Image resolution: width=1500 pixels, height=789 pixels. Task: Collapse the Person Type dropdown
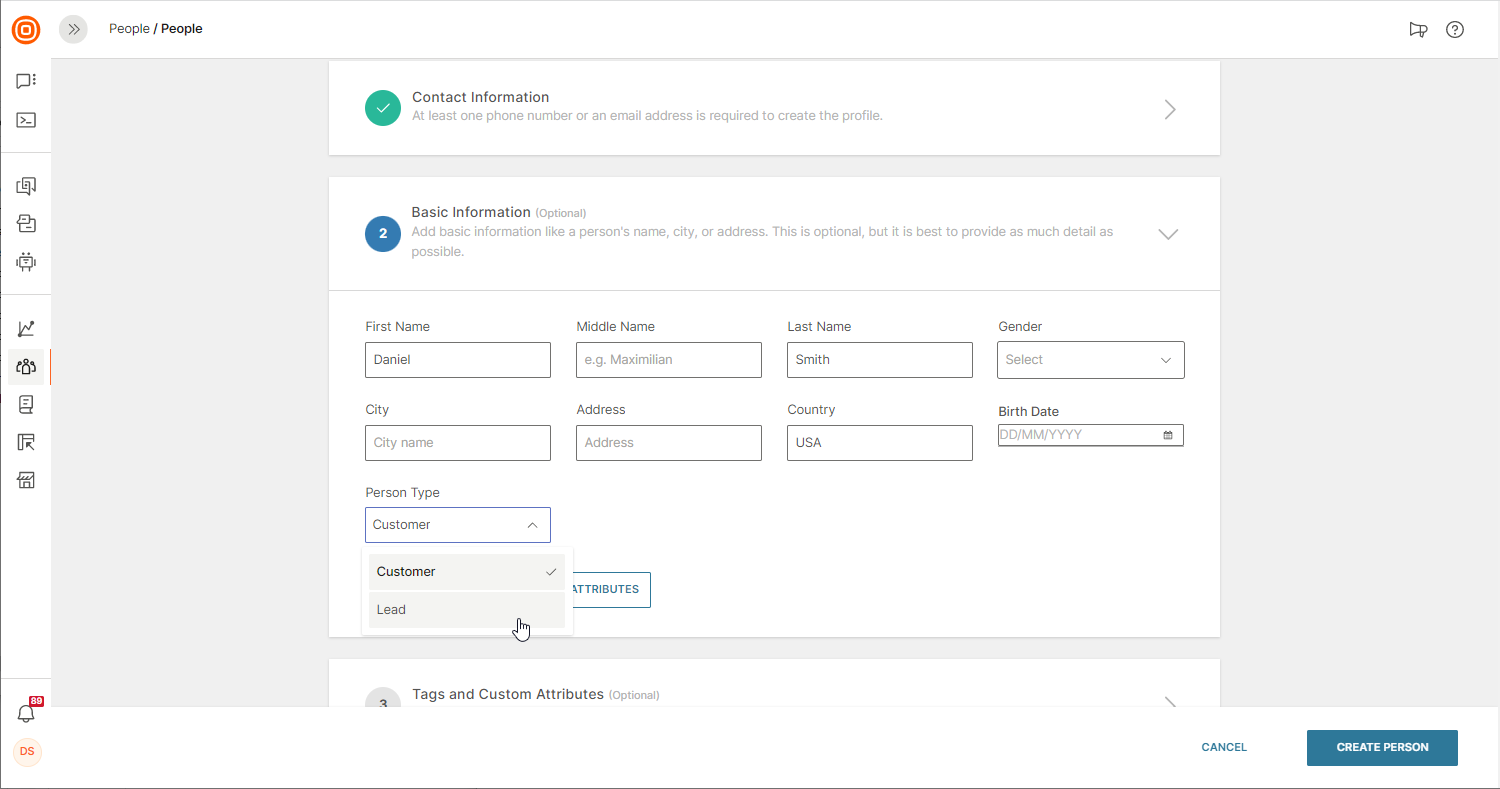point(532,525)
